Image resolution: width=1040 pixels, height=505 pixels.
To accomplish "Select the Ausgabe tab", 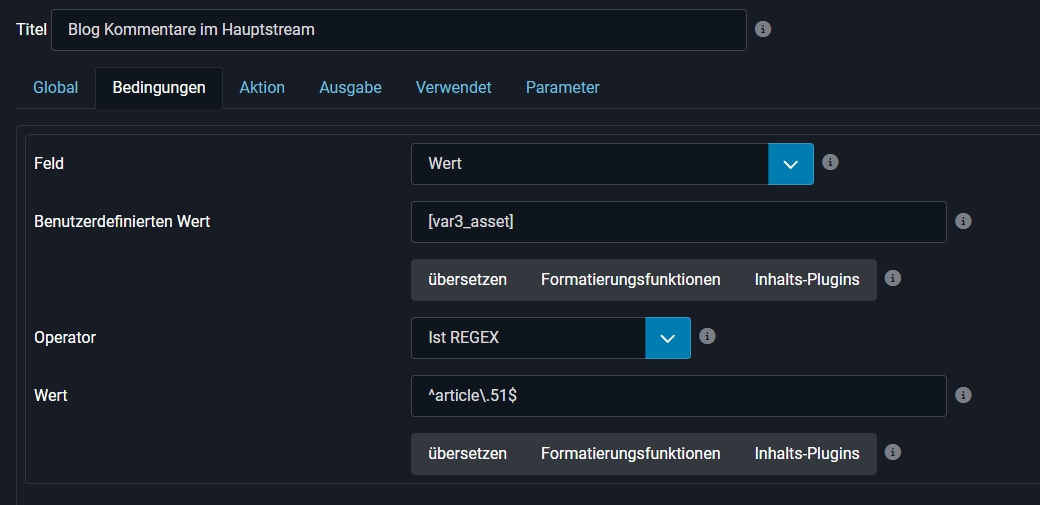I will click(x=350, y=87).
